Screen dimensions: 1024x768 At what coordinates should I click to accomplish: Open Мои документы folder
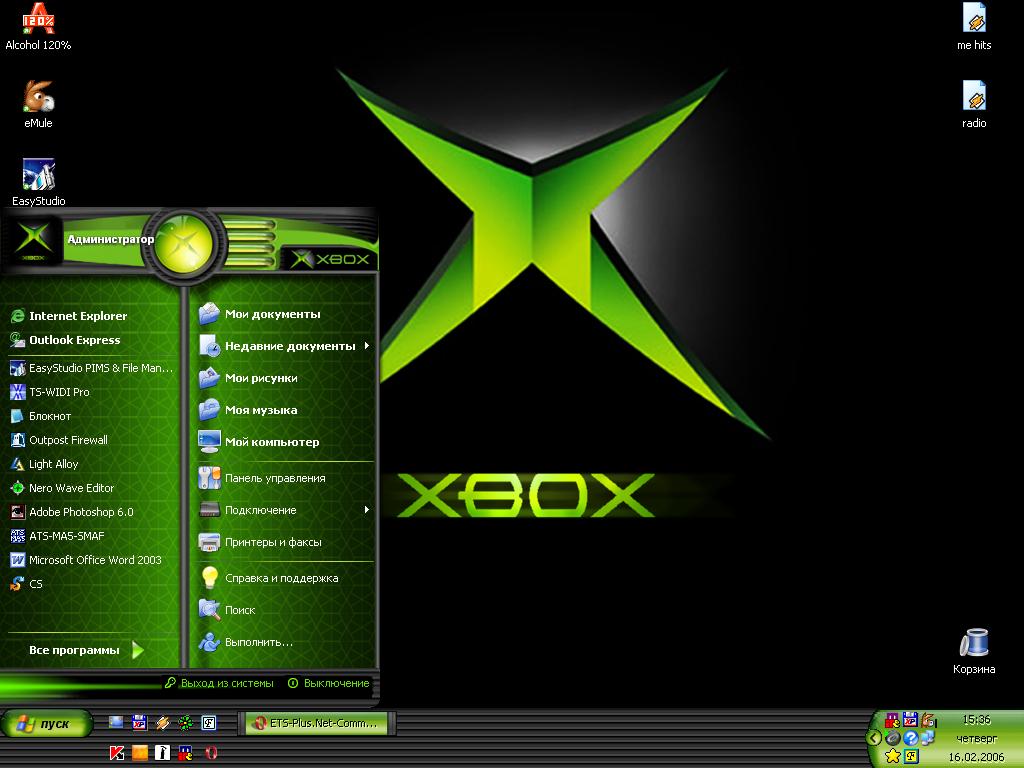(x=272, y=314)
